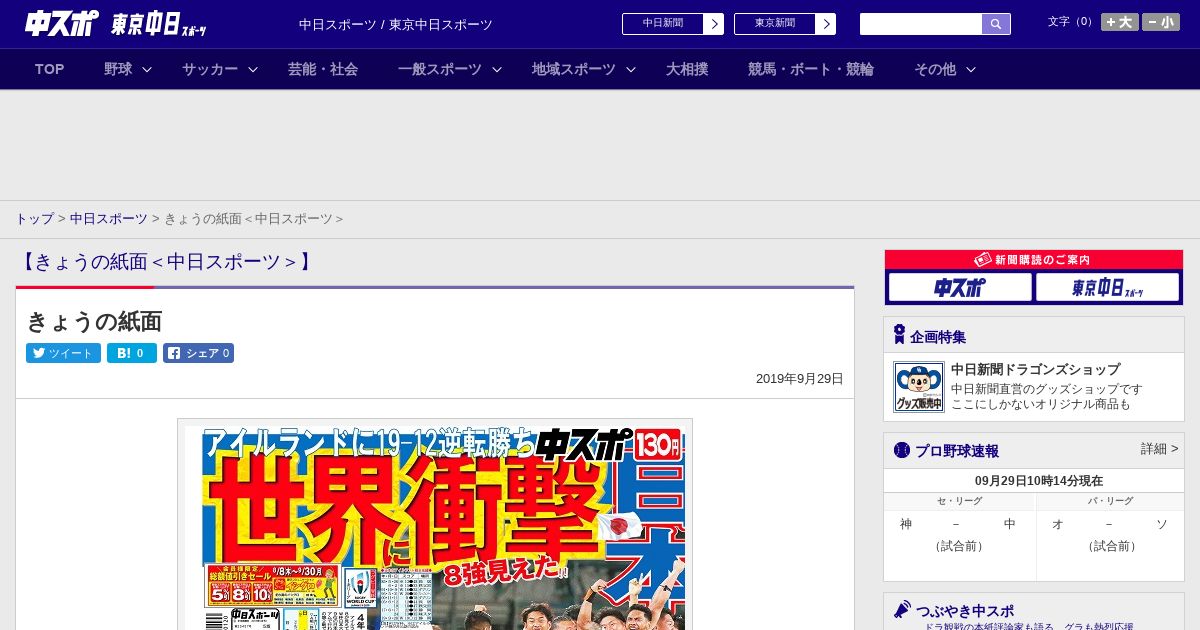
Task: Open the 芸能・社会 navigation item
Action: coord(323,69)
